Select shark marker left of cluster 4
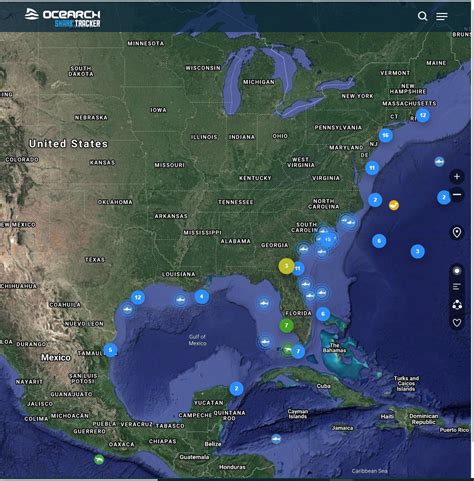 181,300
